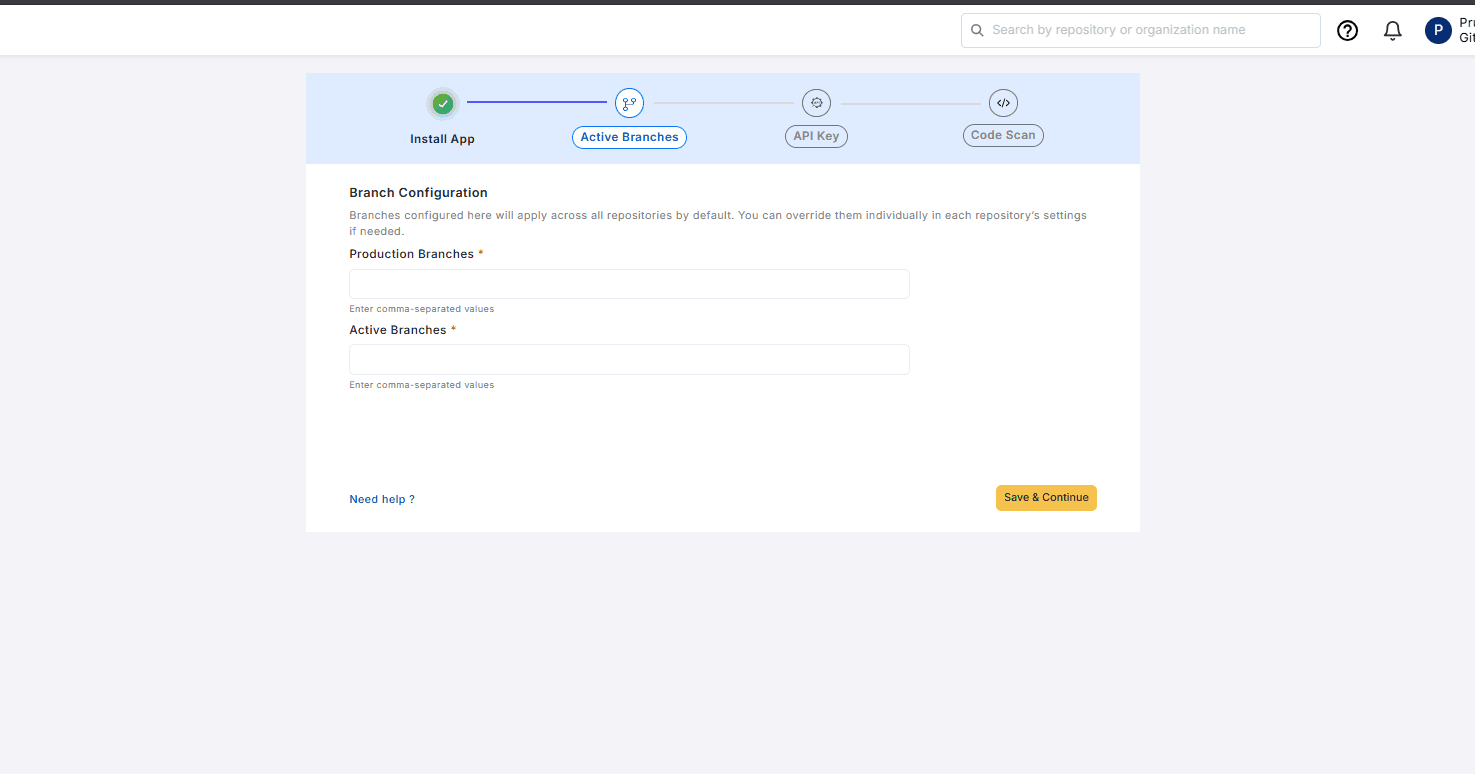
Task: Click the account name next to the avatar
Action: point(1466,30)
